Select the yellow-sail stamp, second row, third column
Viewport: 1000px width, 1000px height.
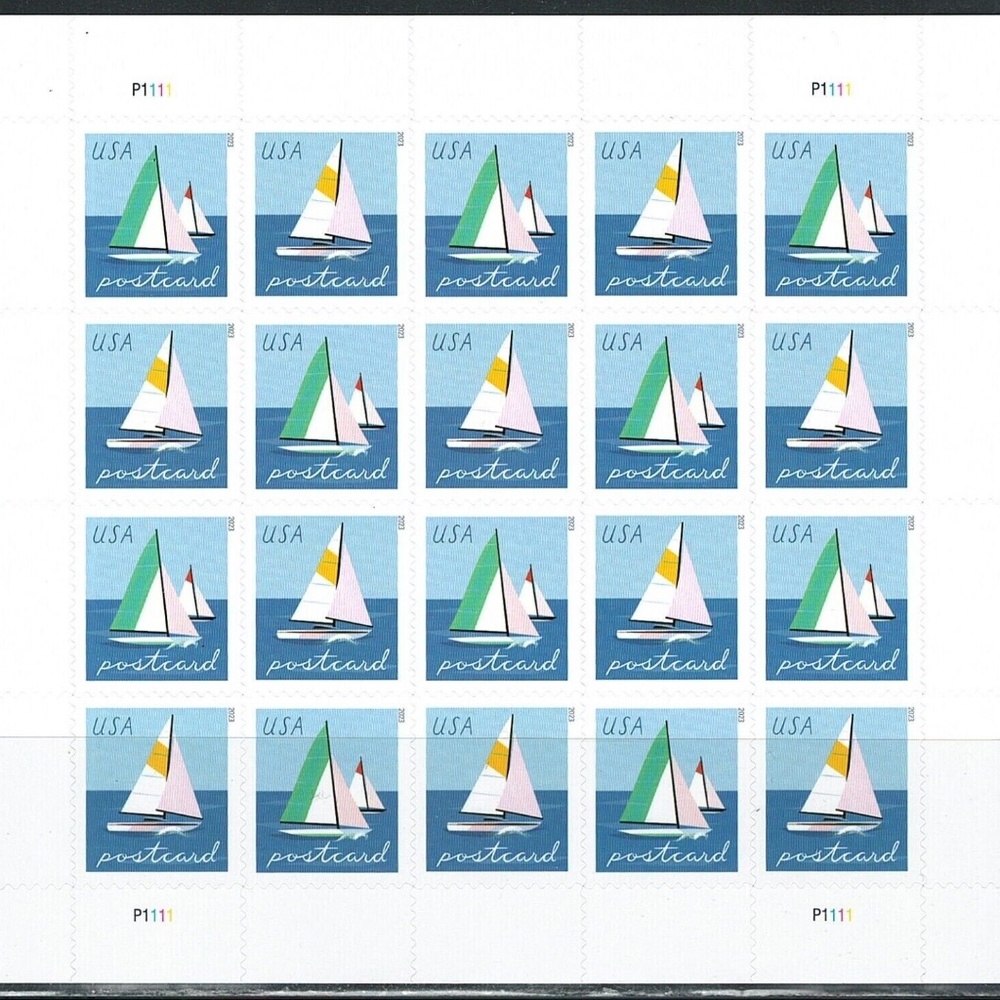[x=496, y=406]
